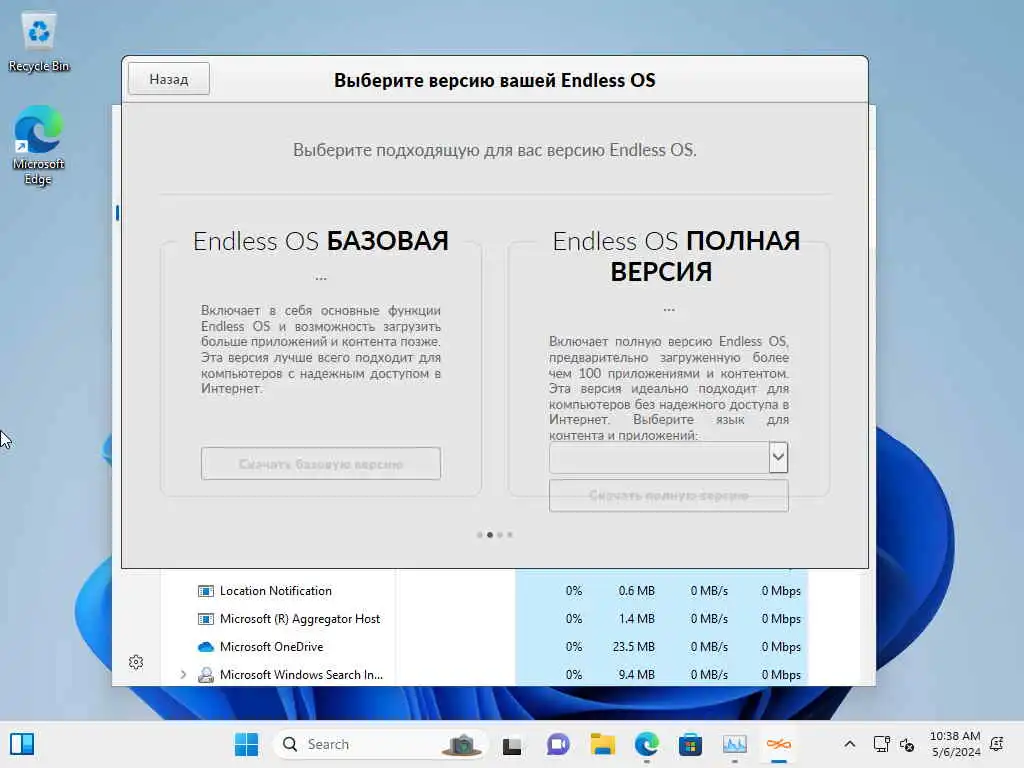
Task: Select the Microsoft Windows Search In... process name
Action: pos(301,675)
